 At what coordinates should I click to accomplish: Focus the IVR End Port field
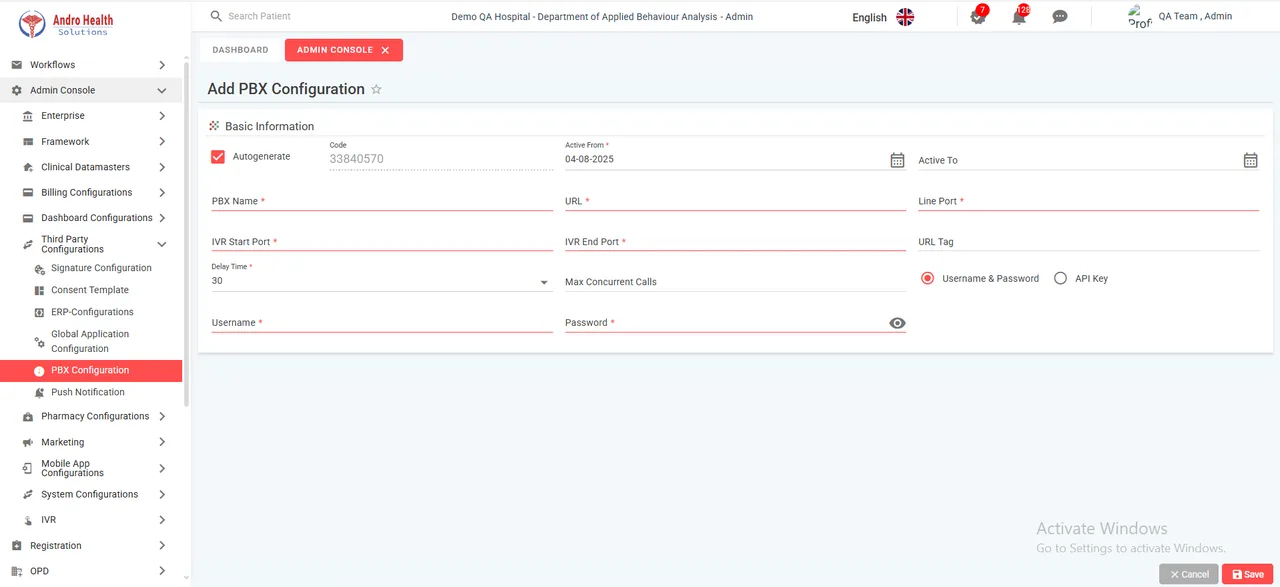(735, 242)
